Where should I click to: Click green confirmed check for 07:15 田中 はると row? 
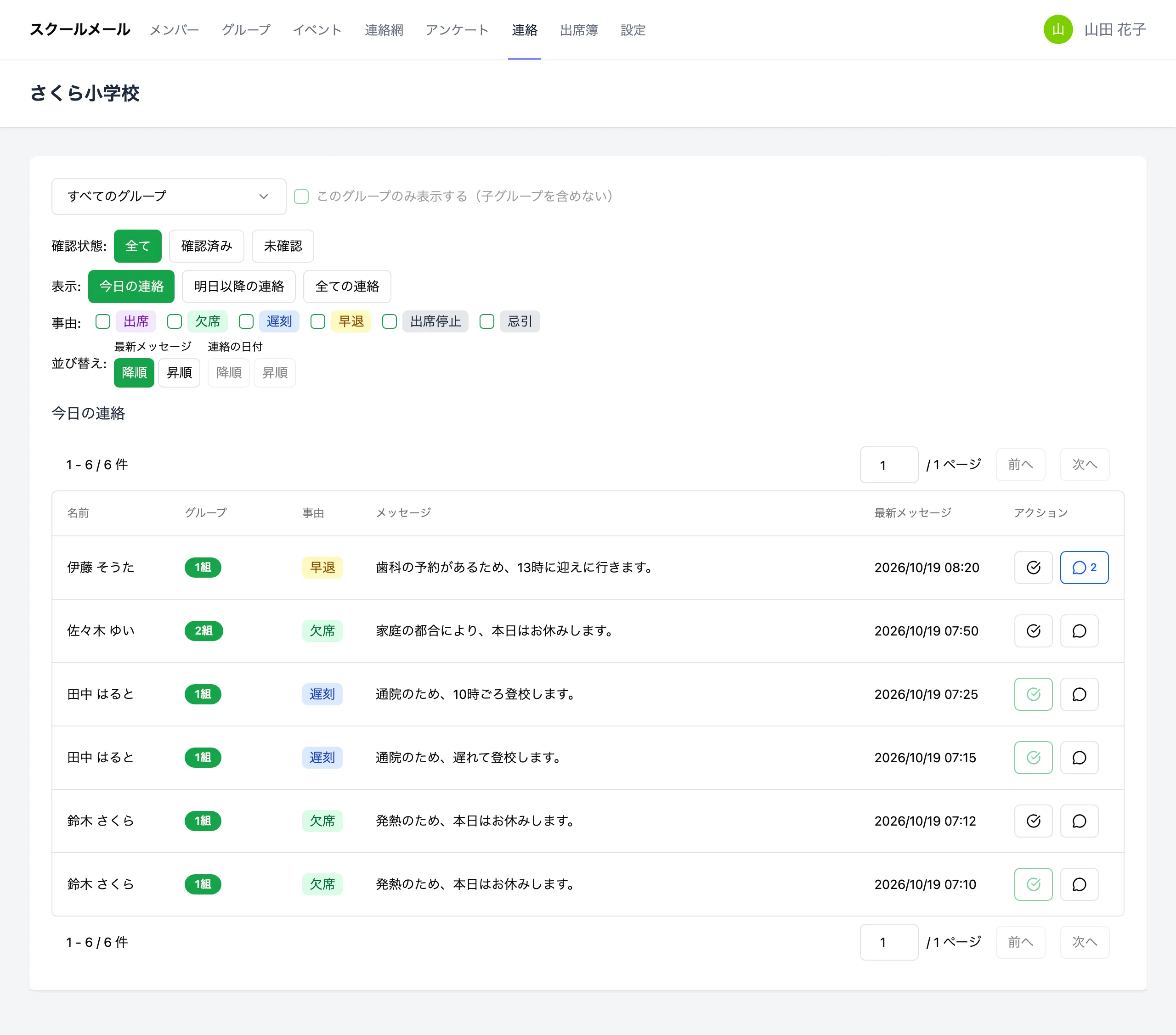click(1033, 757)
